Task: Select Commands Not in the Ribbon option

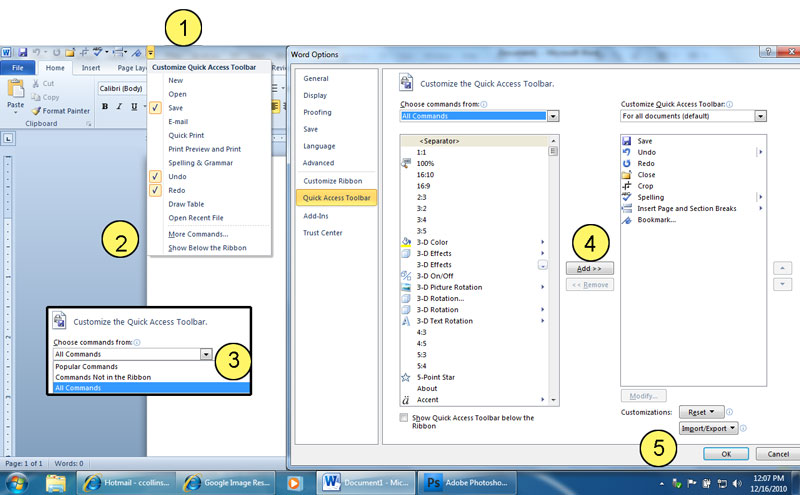Action: coord(103,377)
